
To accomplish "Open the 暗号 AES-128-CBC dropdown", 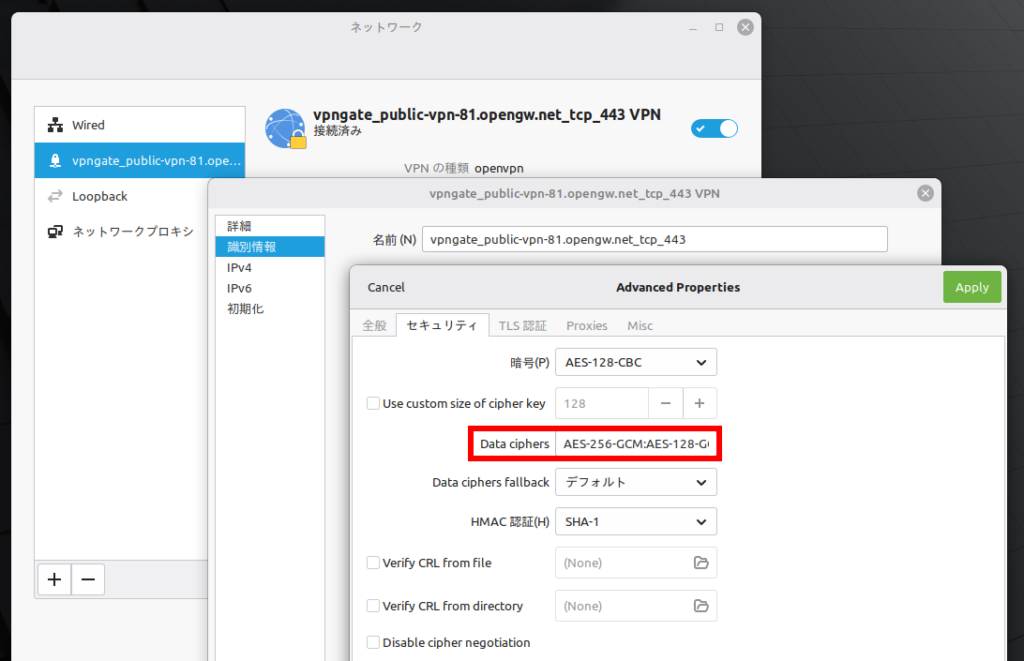I will point(636,361).
